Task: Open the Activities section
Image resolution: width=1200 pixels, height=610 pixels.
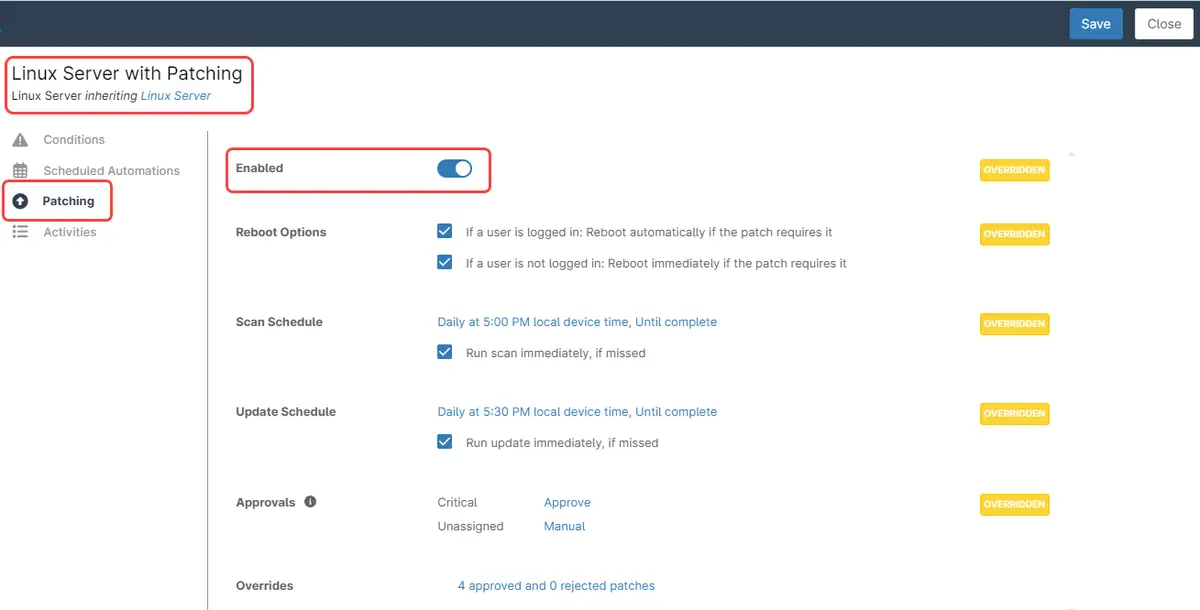Action: coord(70,232)
